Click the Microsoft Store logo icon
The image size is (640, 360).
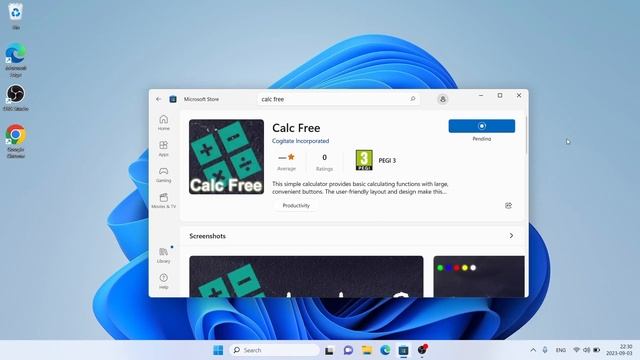pos(173,99)
